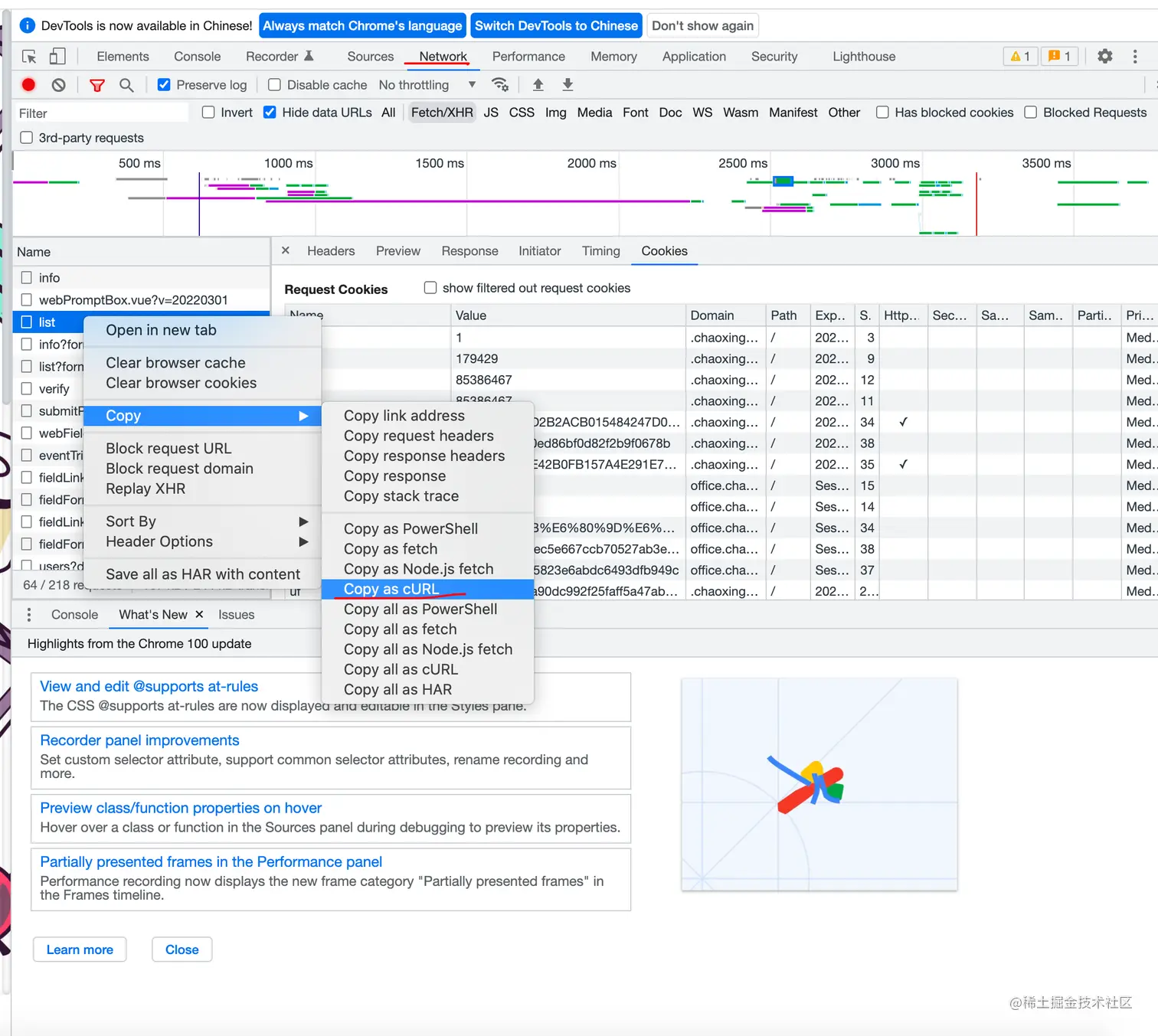The image size is (1158, 1036).
Task: Open View and edit @supports at-rules link
Action: pyautogui.click(x=149, y=686)
